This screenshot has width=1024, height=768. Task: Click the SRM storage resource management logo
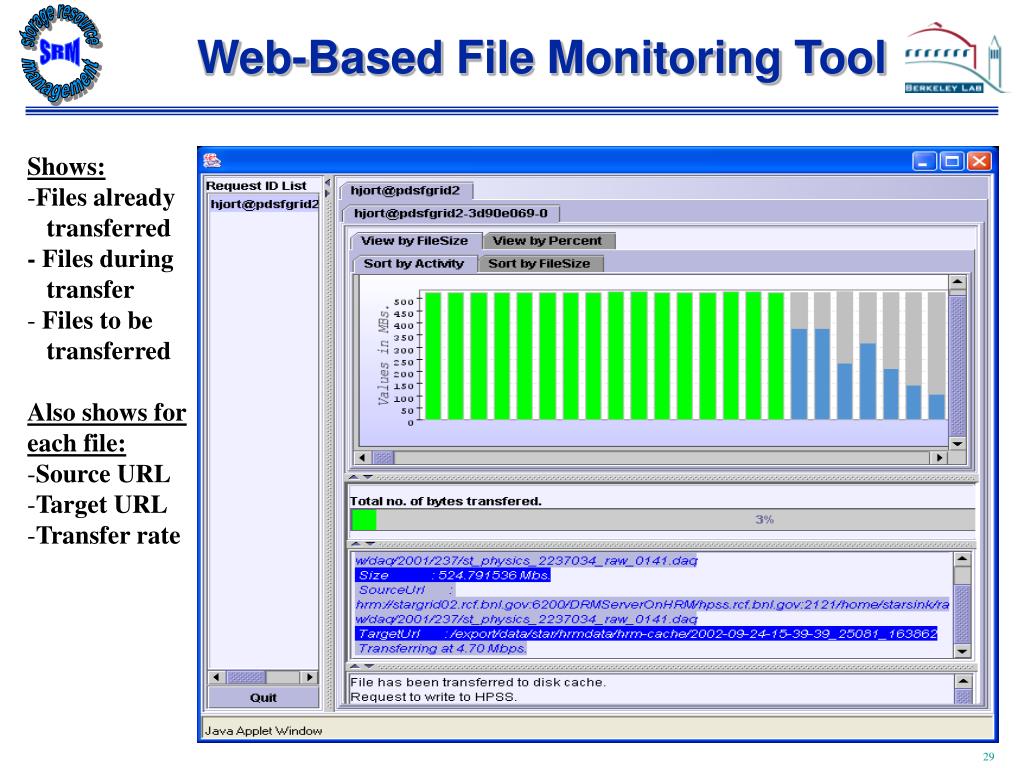coord(61,54)
